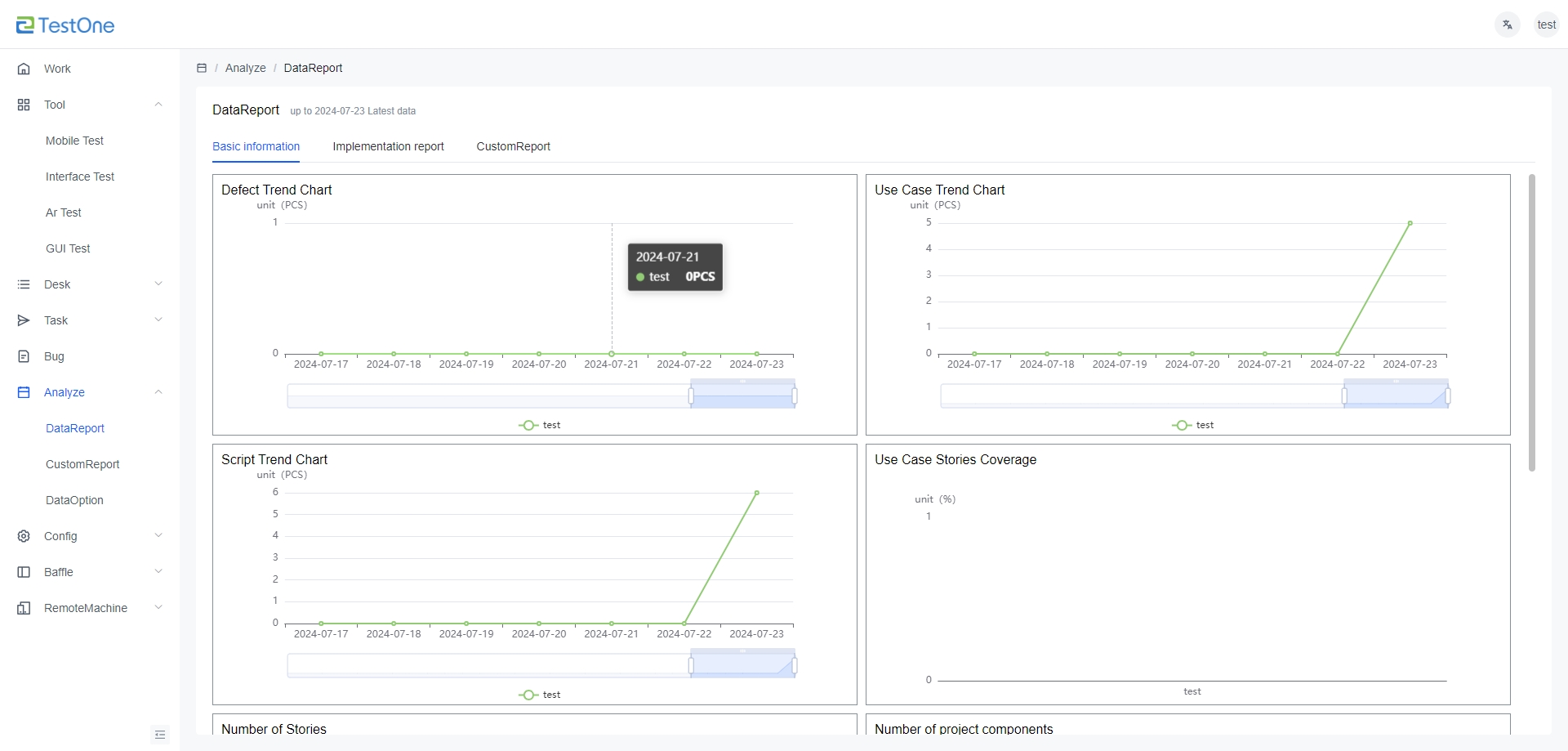This screenshot has height=751, width=1568.
Task: Click 2024-07-21 point in Defect Trend Chart
Action: 612,354
